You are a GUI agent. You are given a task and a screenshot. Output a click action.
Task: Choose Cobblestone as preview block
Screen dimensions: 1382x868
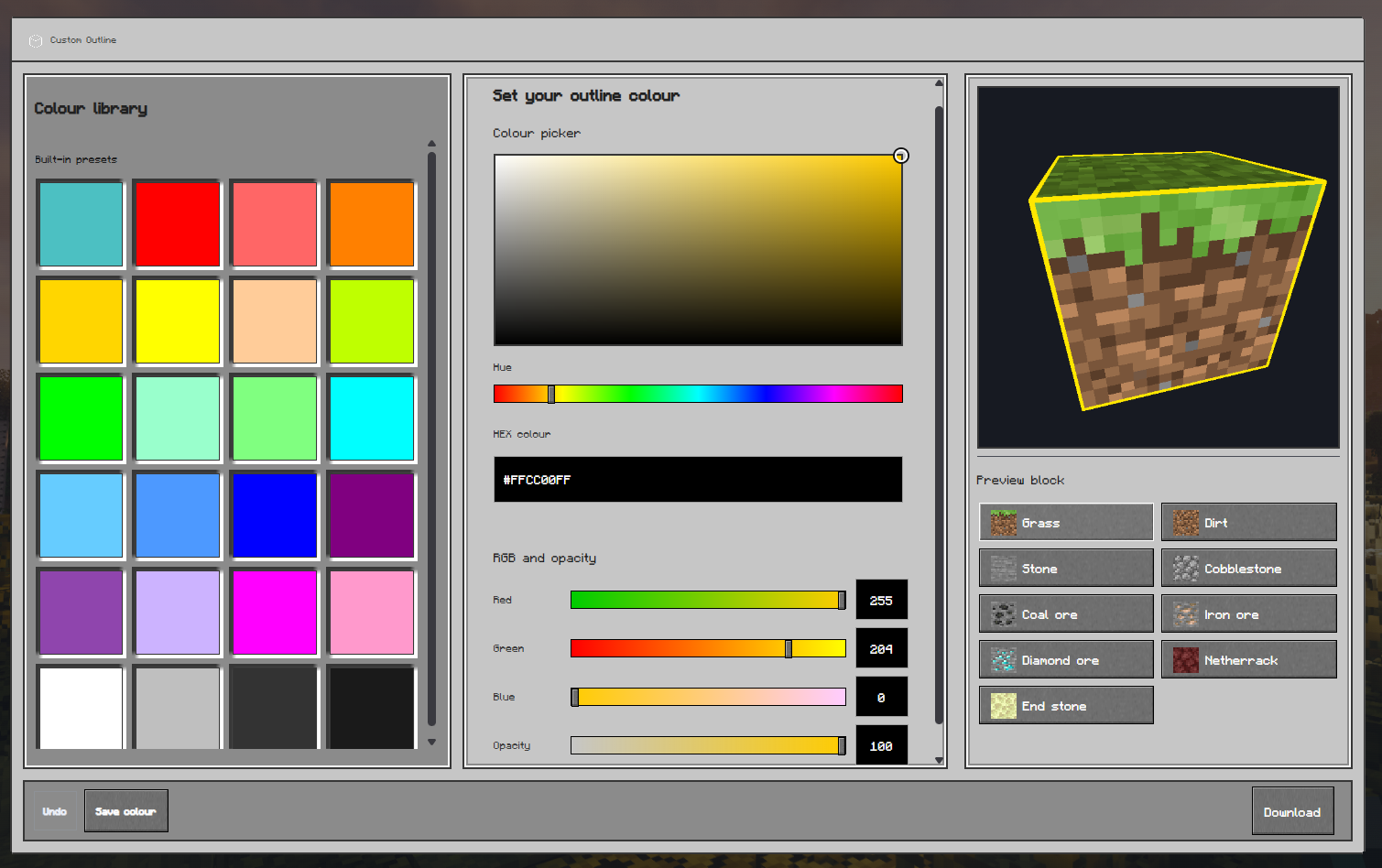click(x=1248, y=568)
